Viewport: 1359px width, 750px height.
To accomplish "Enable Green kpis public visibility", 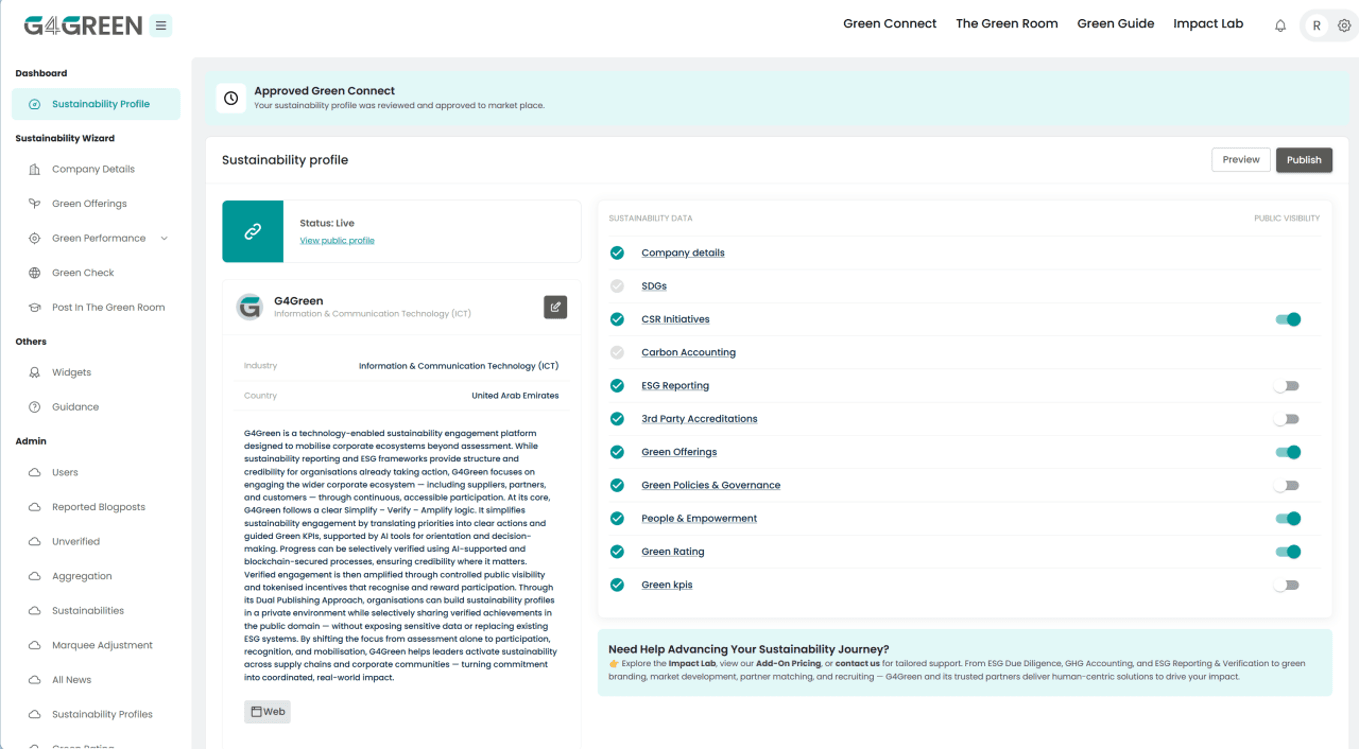I will pyautogui.click(x=1287, y=585).
